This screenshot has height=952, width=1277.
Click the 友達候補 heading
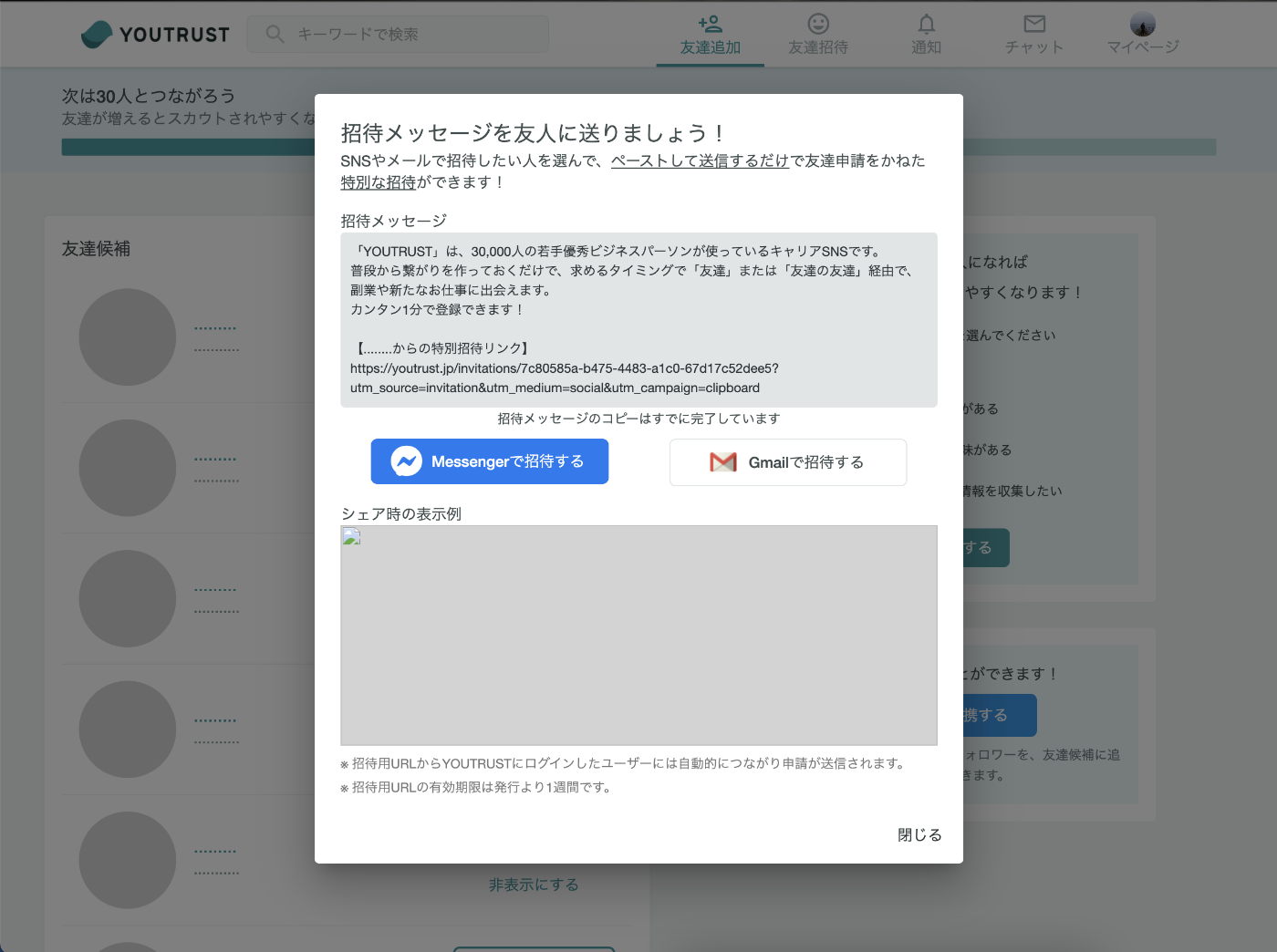point(96,249)
